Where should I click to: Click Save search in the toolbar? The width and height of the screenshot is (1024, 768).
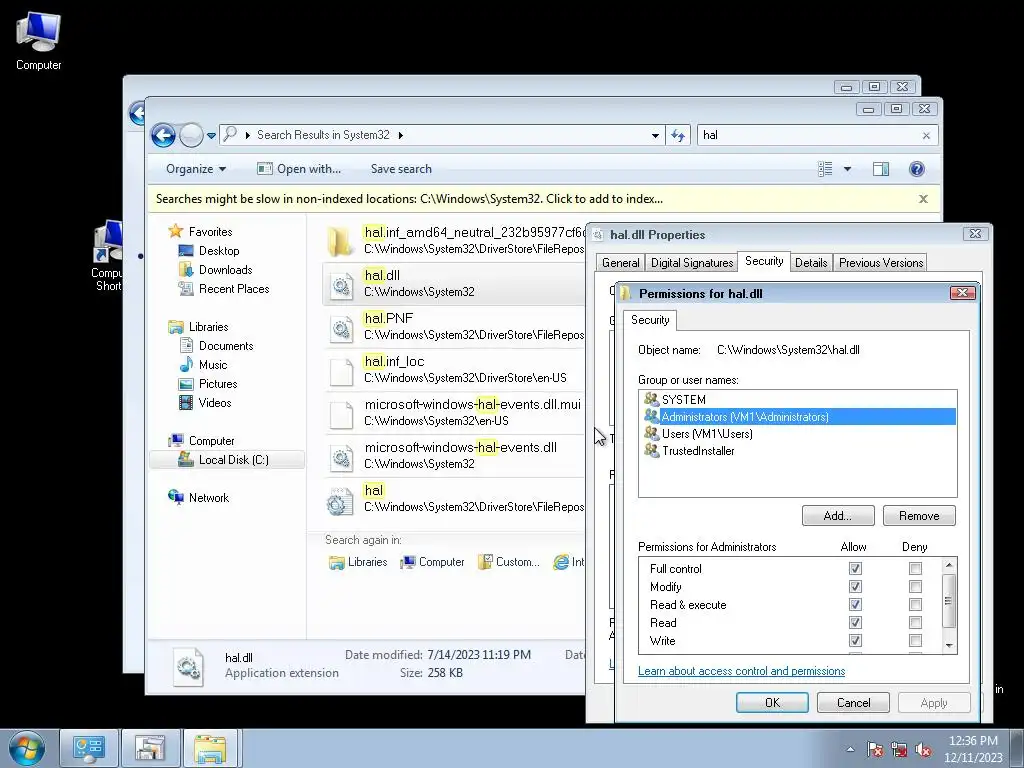401,168
